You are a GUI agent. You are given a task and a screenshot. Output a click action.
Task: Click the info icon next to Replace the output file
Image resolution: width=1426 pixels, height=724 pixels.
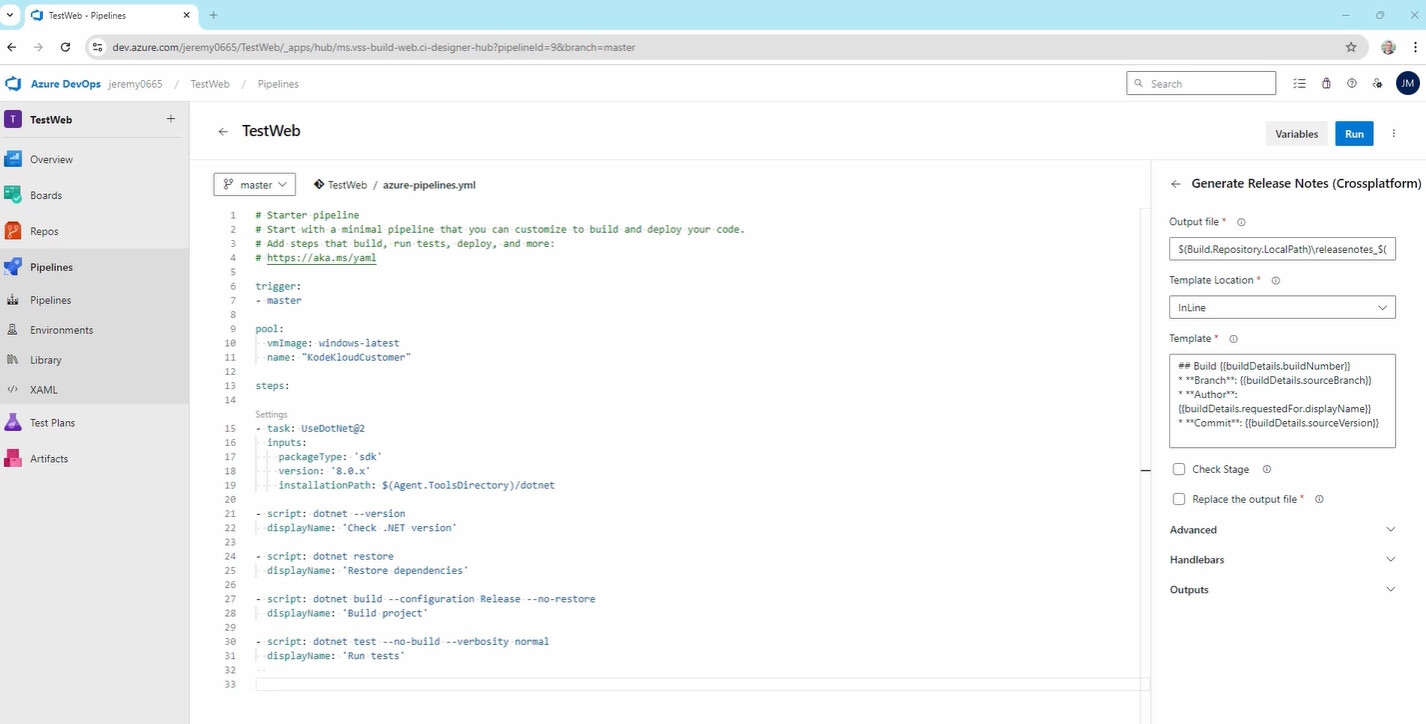1319,499
